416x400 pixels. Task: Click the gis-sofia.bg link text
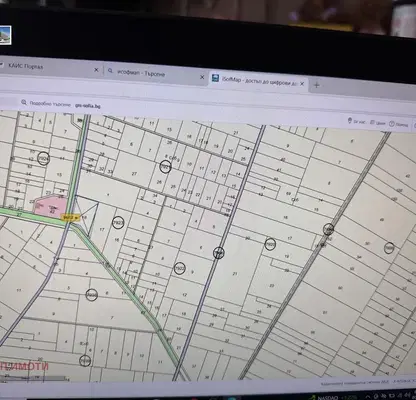[x=87, y=105]
